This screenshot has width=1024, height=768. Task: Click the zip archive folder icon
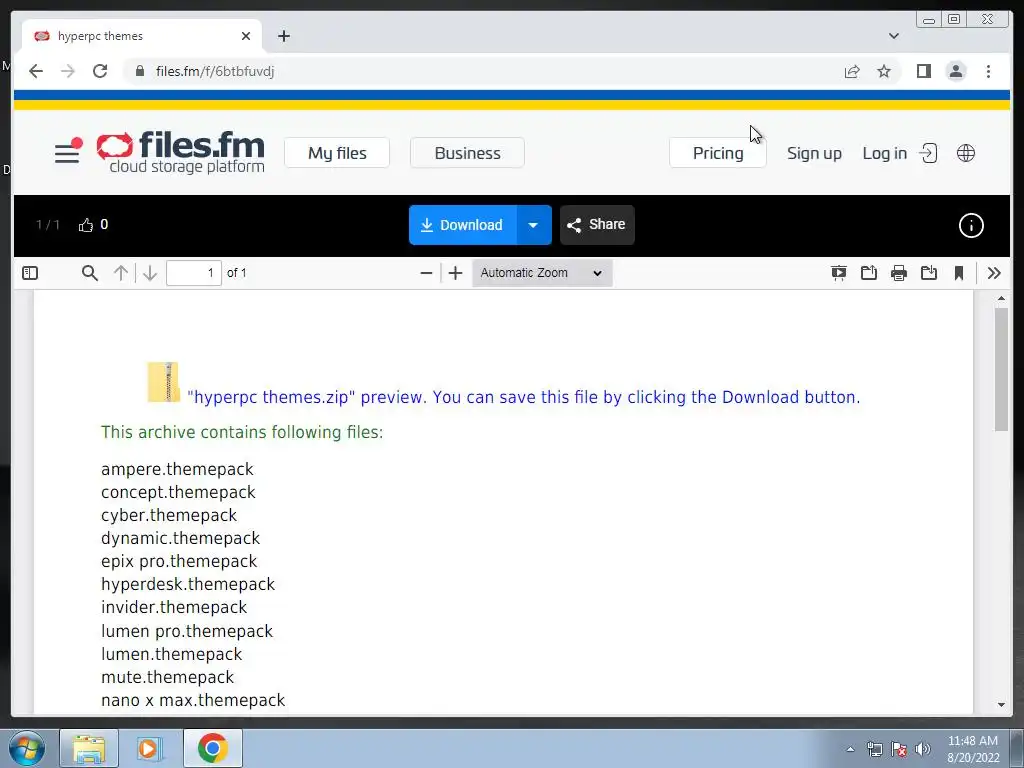click(x=163, y=382)
